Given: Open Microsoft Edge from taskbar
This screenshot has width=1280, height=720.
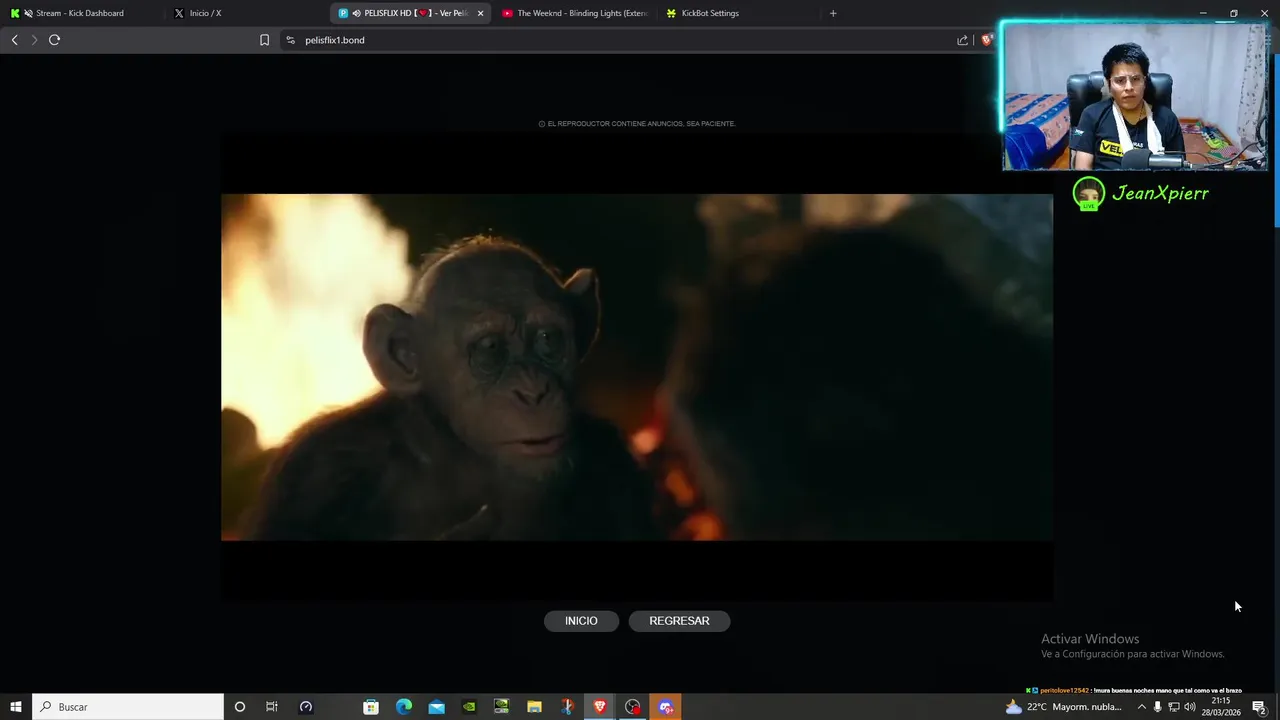Looking at the screenshot, I should (404, 706).
